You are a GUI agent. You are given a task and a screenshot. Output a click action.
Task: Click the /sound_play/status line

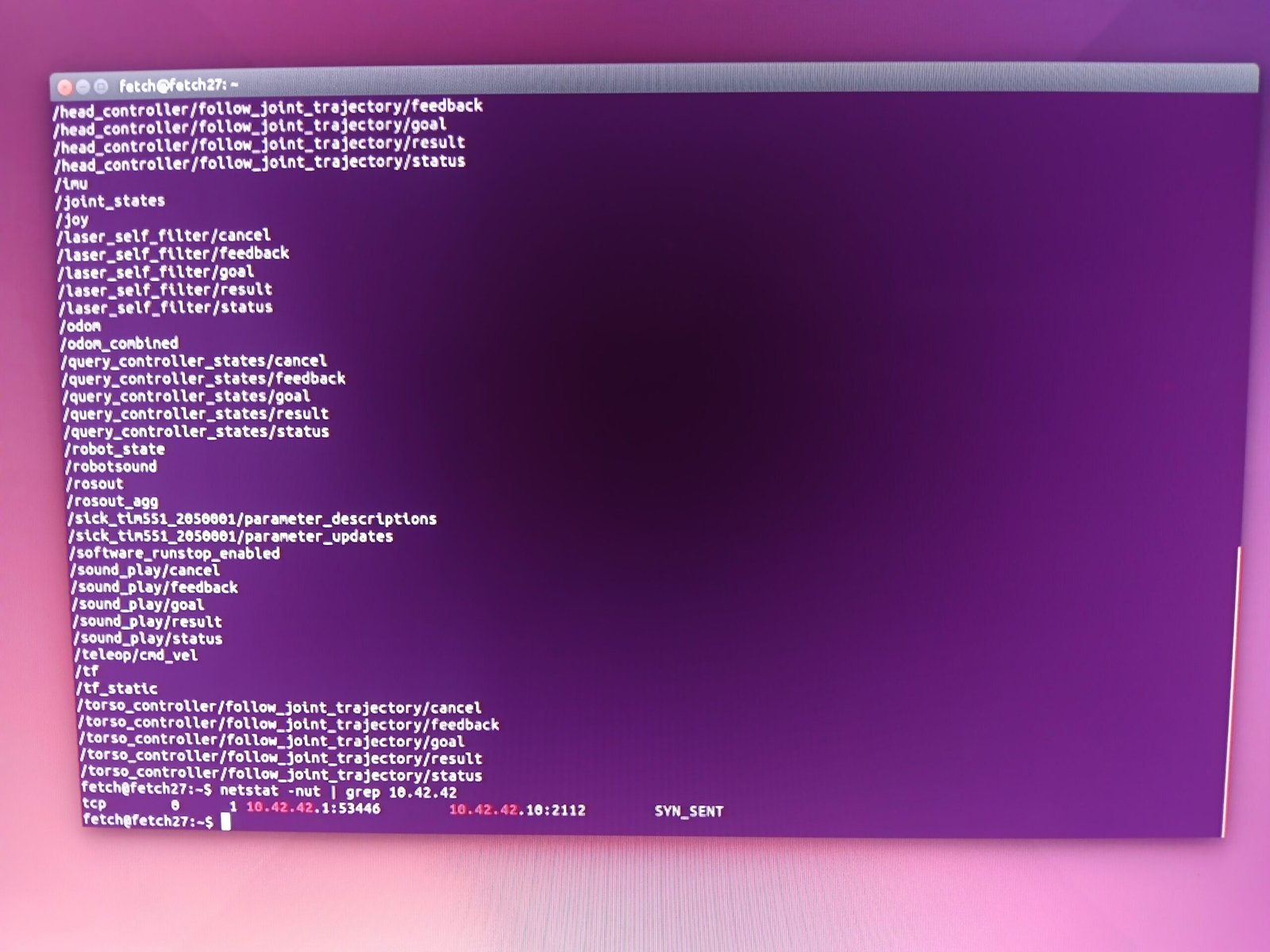coord(148,639)
